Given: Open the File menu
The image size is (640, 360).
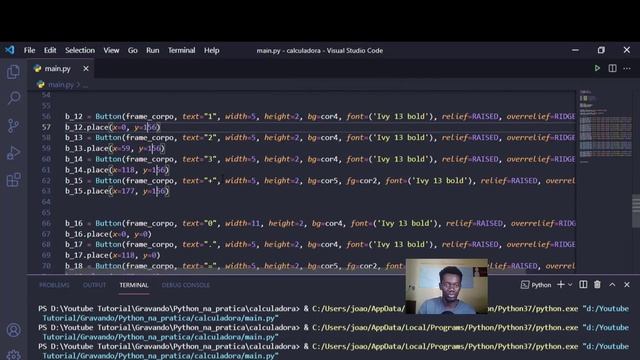Looking at the screenshot, I should coord(29,50).
